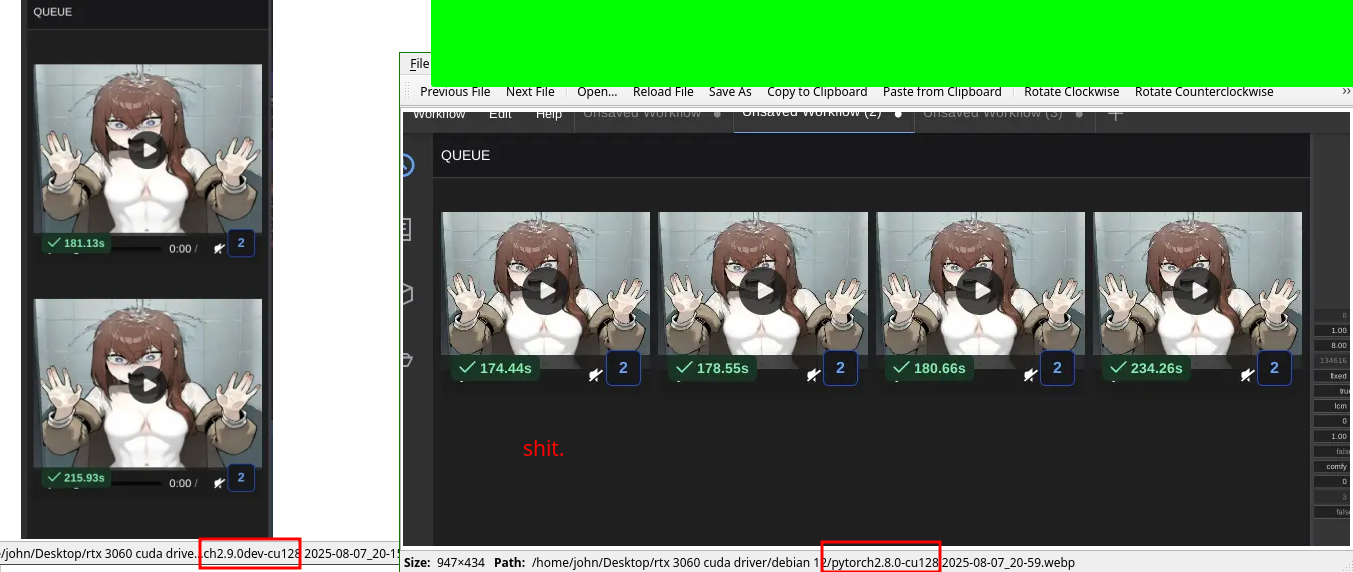Click the 215.93s status badge in left window
The width and height of the screenshot is (1353, 572).
click(x=76, y=478)
